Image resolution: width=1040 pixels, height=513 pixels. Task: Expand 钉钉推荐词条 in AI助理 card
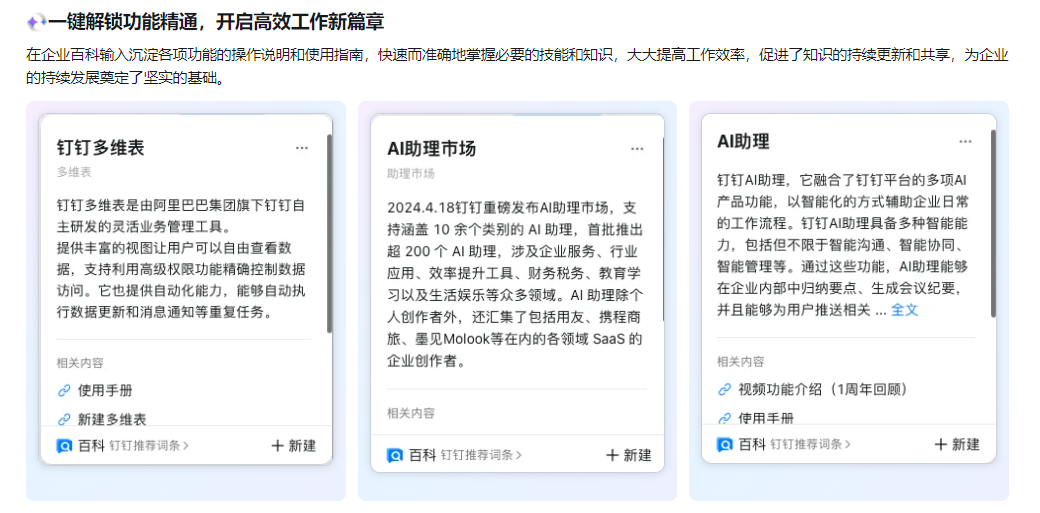coord(810,445)
